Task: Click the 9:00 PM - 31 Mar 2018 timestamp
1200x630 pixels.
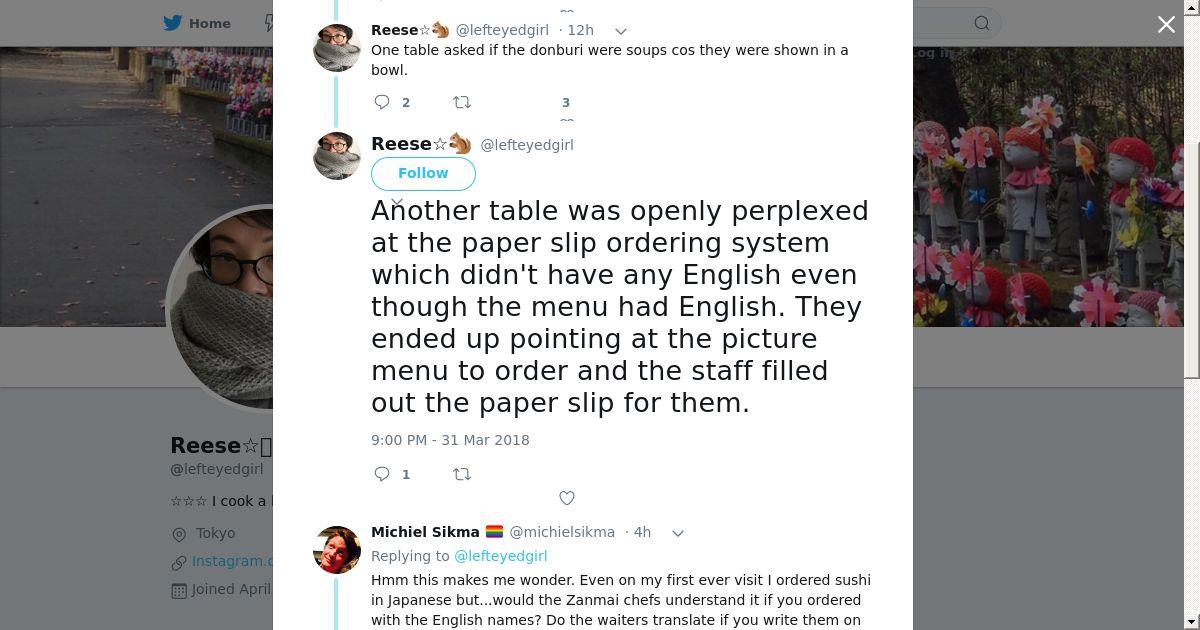Action: pyautogui.click(x=450, y=440)
